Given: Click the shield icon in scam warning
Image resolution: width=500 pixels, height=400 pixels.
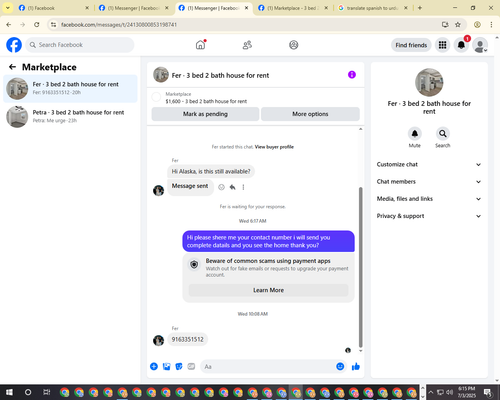Looking at the screenshot, I should [194, 265].
